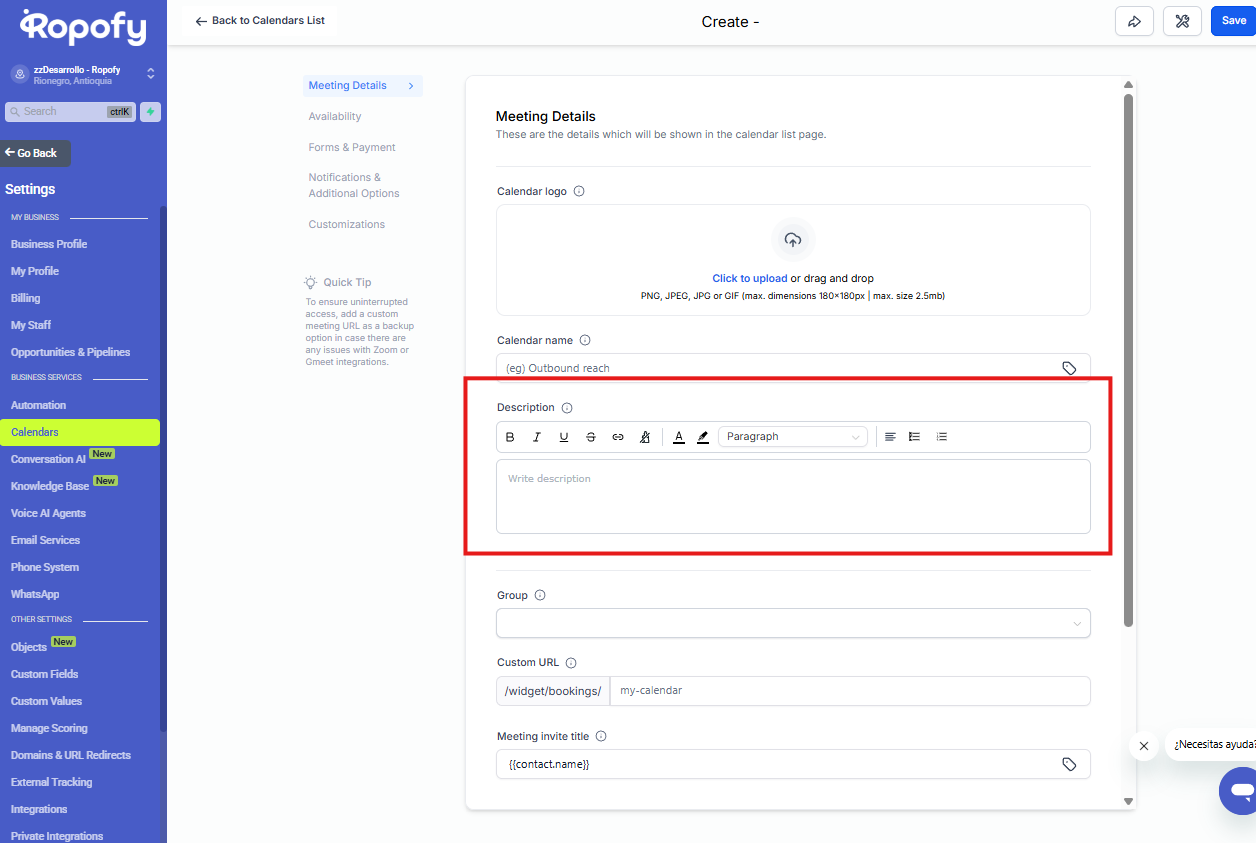
Task: Toggle underline in the description toolbar
Action: pyautogui.click(x=564, y=437)
